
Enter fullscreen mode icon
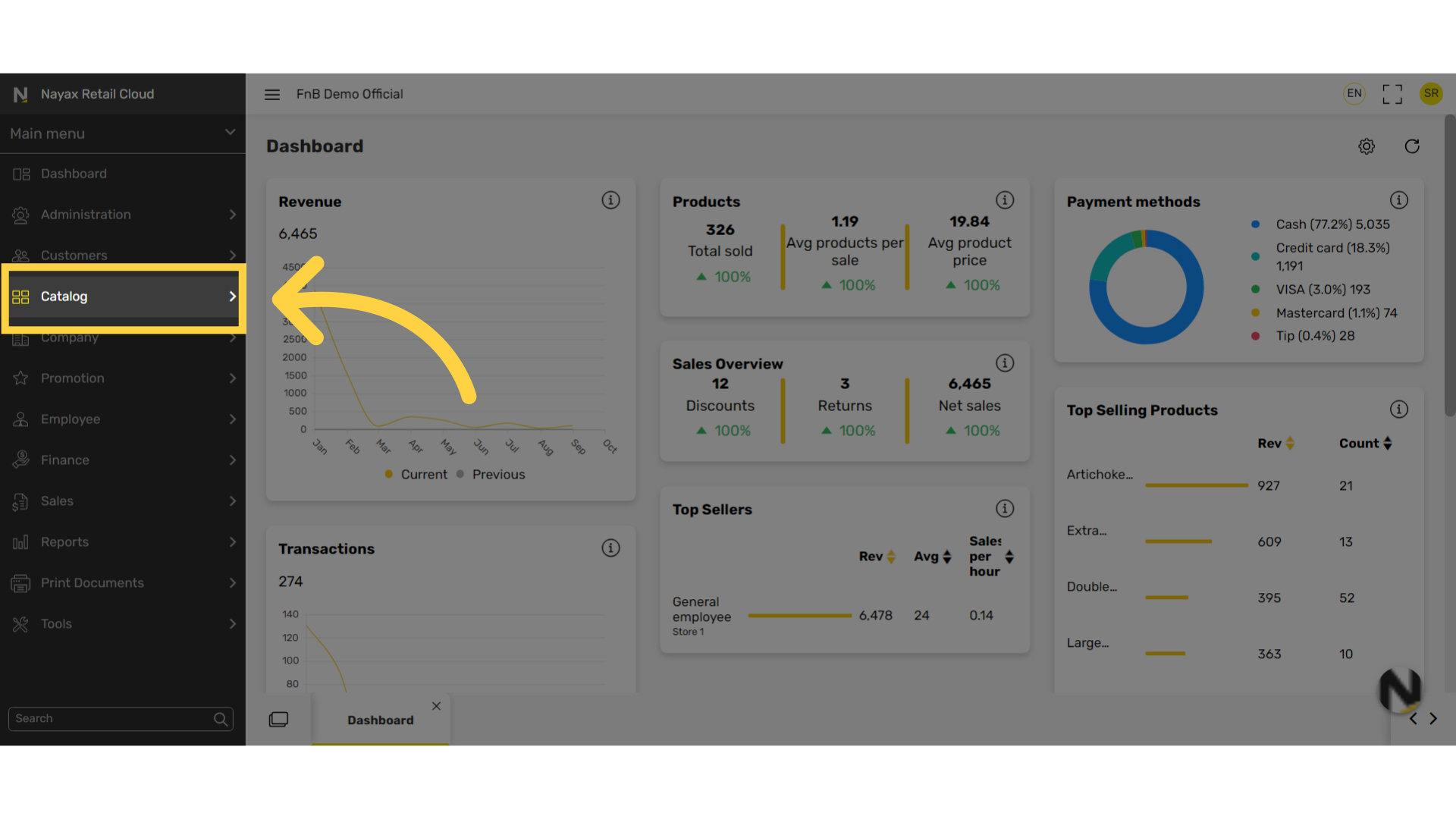pyautogui.click(x=1392, y=94)
